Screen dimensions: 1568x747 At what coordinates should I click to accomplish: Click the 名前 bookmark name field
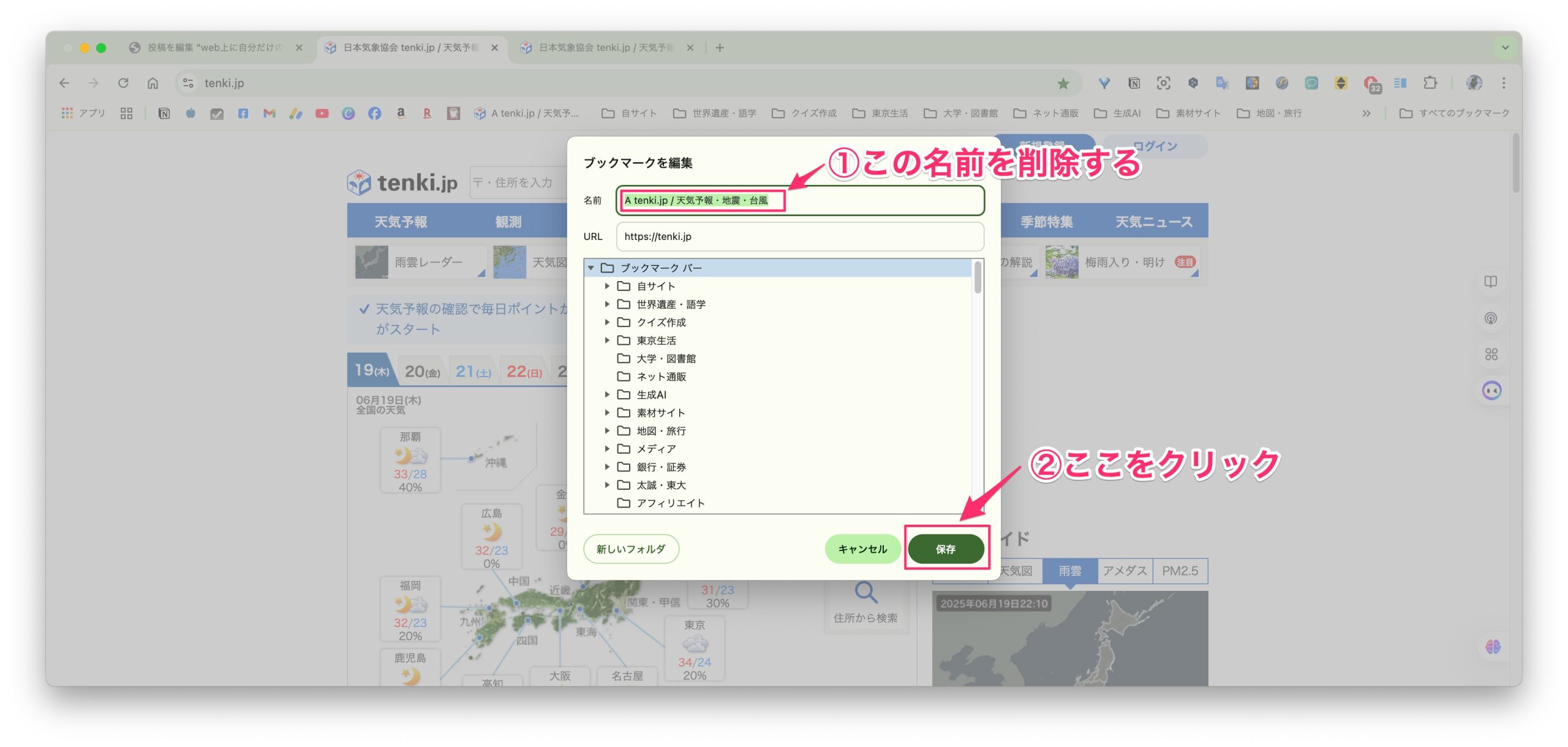click(x=800, y=200)
